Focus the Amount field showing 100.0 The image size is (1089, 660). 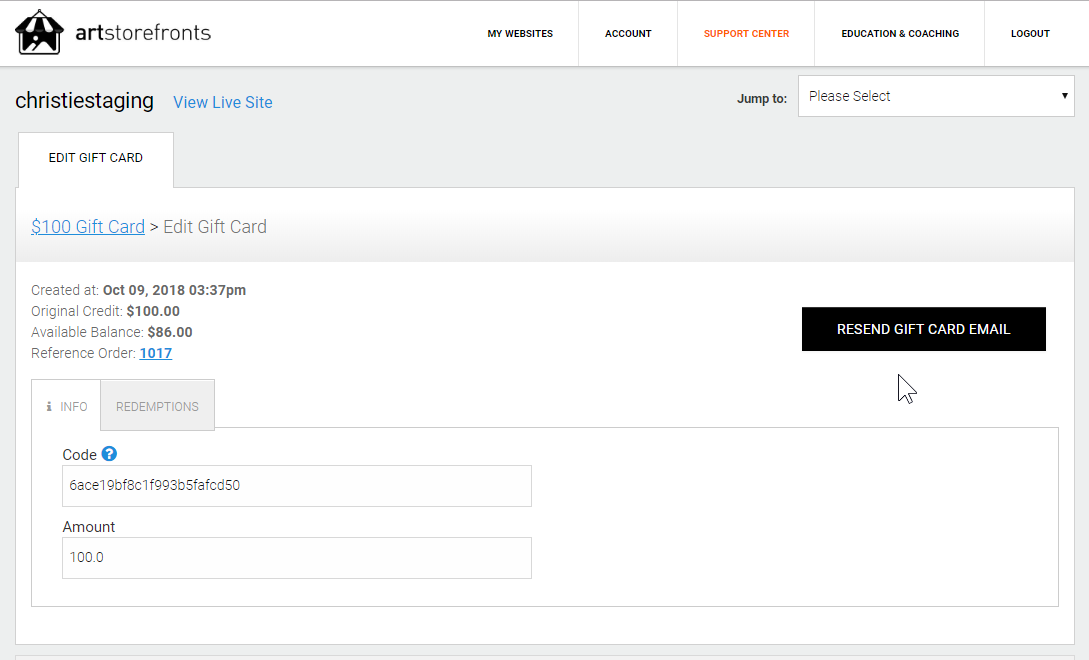pyautogui.click(x=296, y=558)
